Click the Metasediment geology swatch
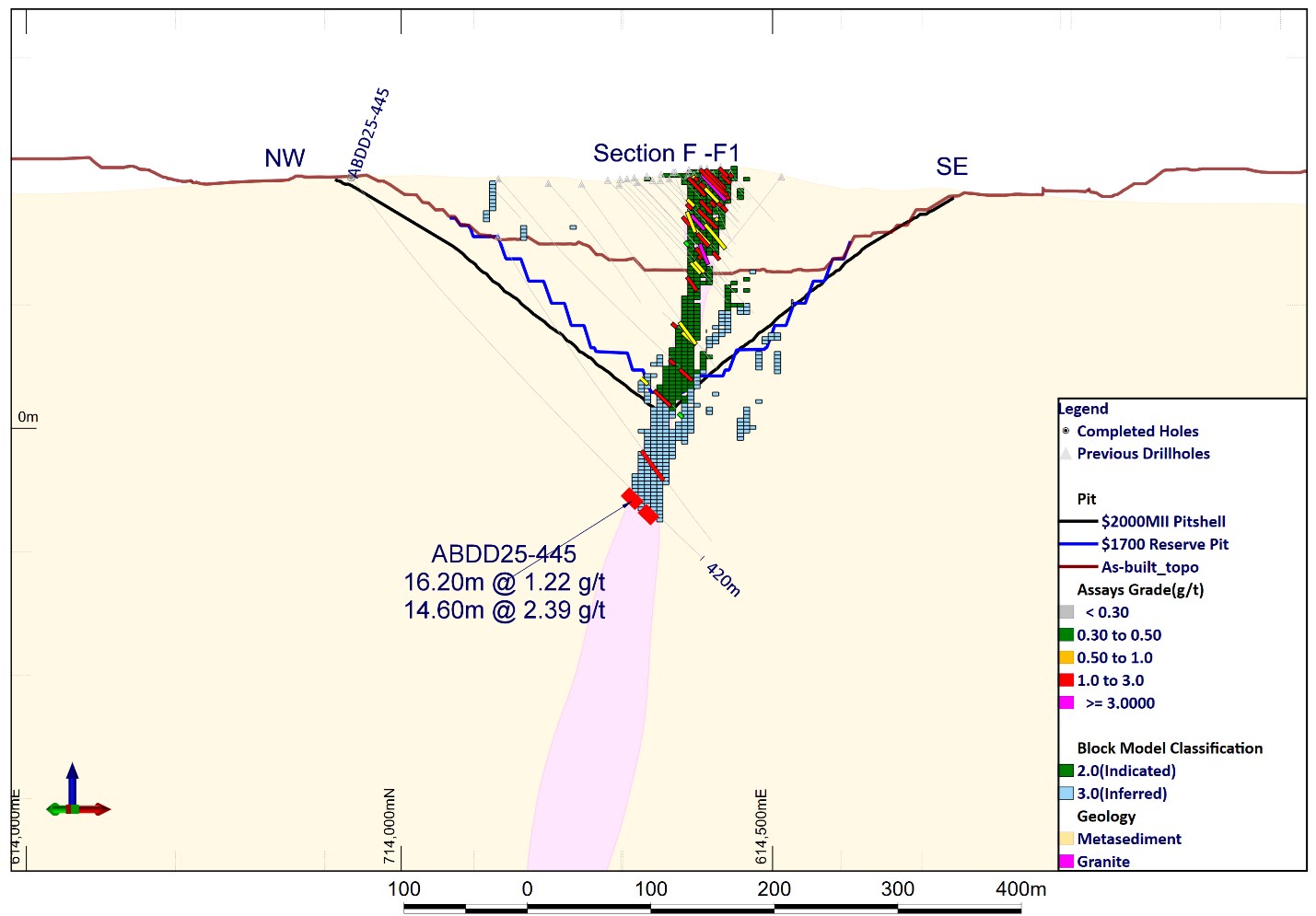The image size is (1316, 916). tap(1066, 839)
